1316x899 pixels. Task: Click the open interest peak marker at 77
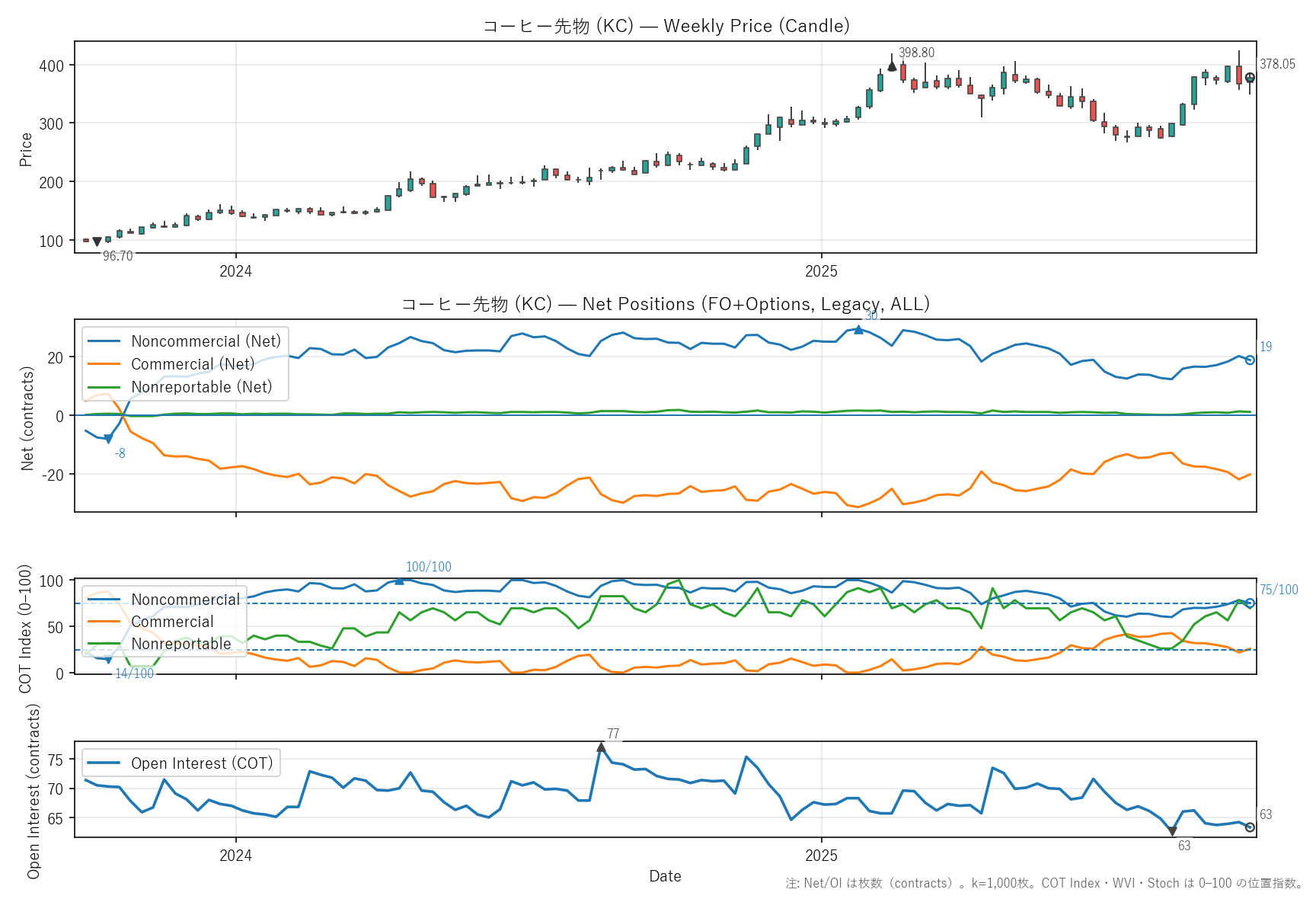point(601,747)
